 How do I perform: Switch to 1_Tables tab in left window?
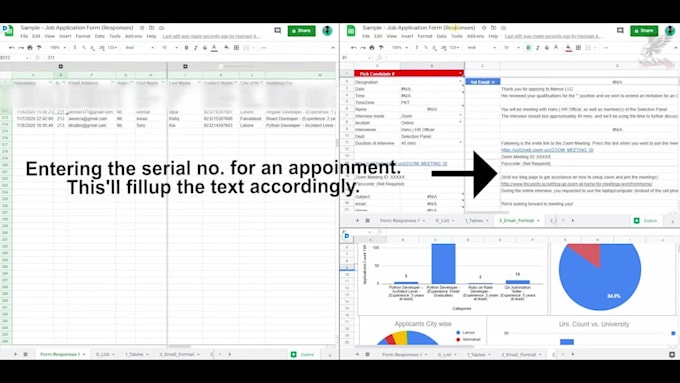point(136,354)
